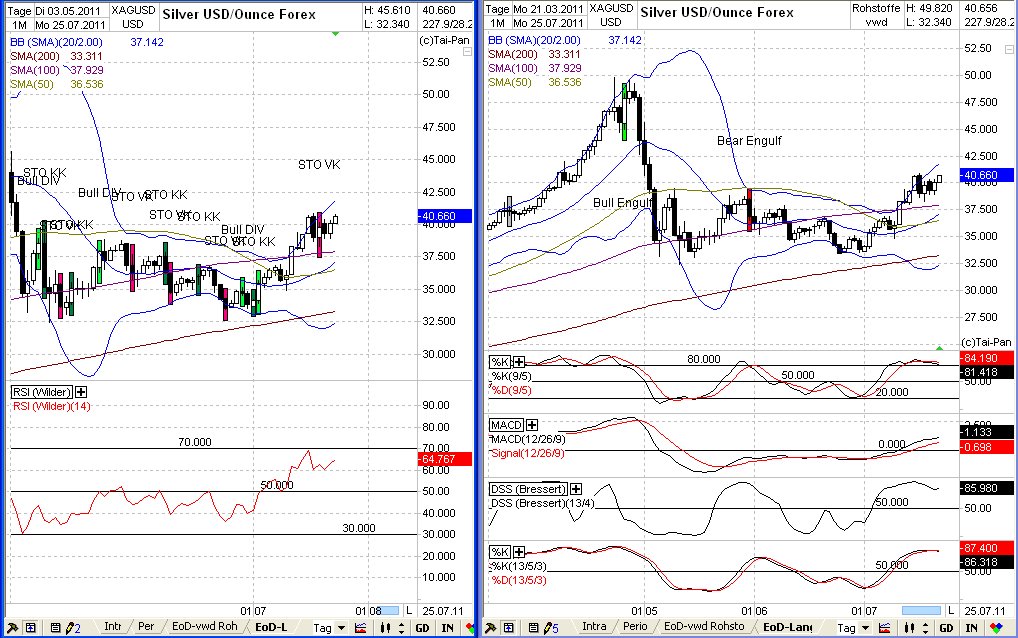Switch to EoD-vwd Roh tab in left chart

click(205, 626)
